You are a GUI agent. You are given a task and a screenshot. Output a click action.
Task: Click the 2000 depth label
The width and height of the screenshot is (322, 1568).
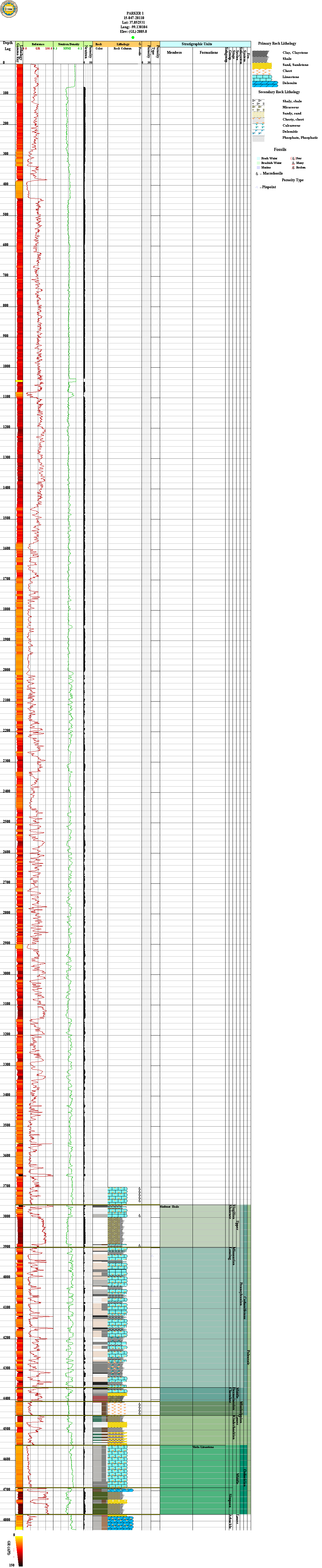coord(6,670)
